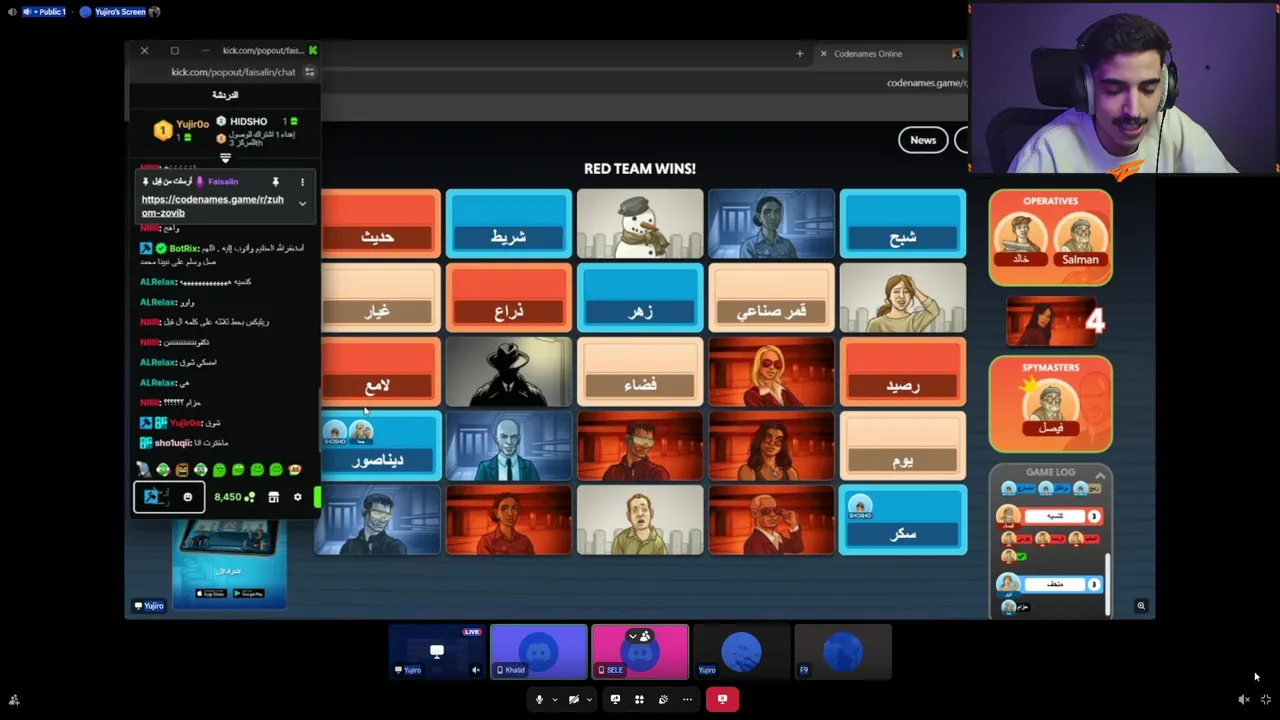Image resolution: width=1280 pixels, height=720 pixels.
Task: Toggle the camera on button
Action: 574,699
